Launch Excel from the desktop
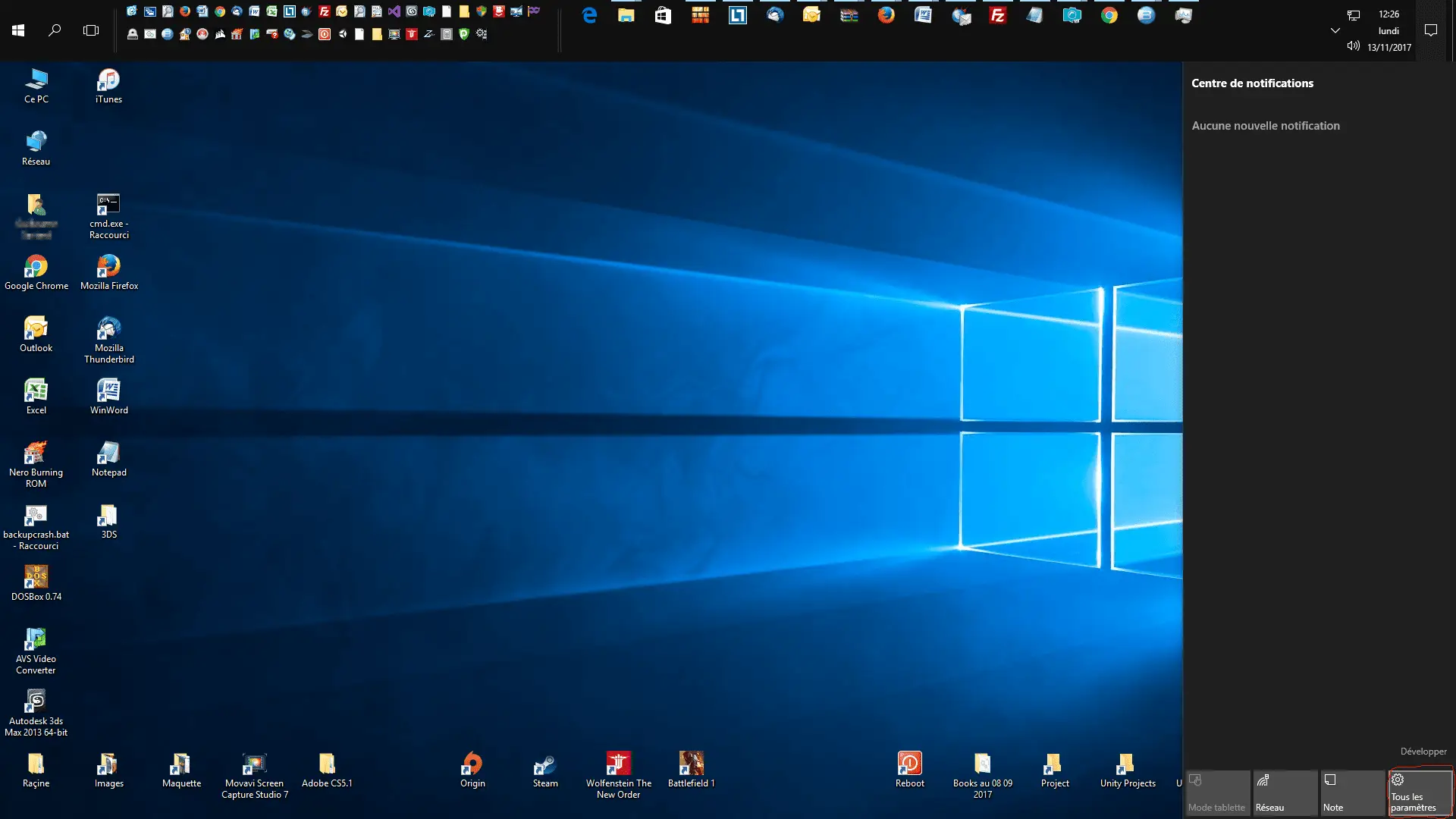1456x819 pixels. click(36, 397)
